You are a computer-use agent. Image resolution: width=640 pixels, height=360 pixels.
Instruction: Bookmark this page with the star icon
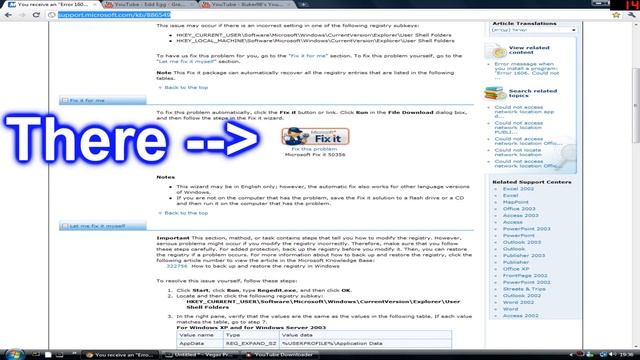click(616, 15)
